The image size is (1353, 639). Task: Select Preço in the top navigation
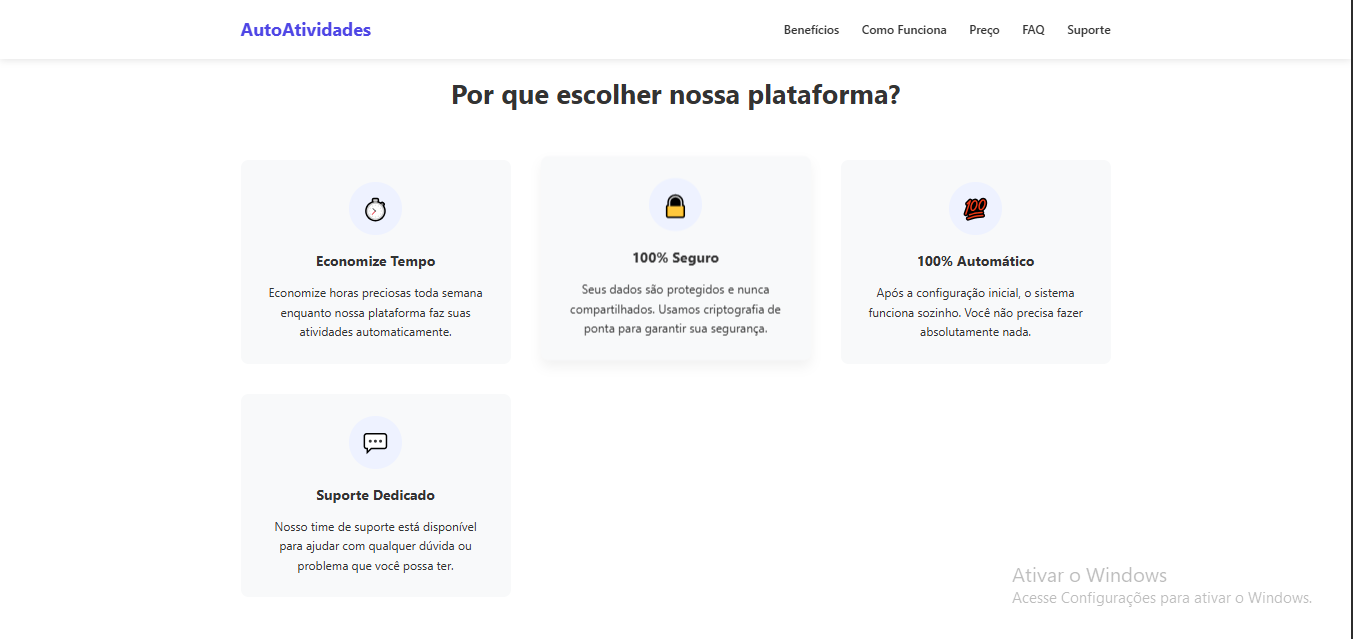point(984,30)
